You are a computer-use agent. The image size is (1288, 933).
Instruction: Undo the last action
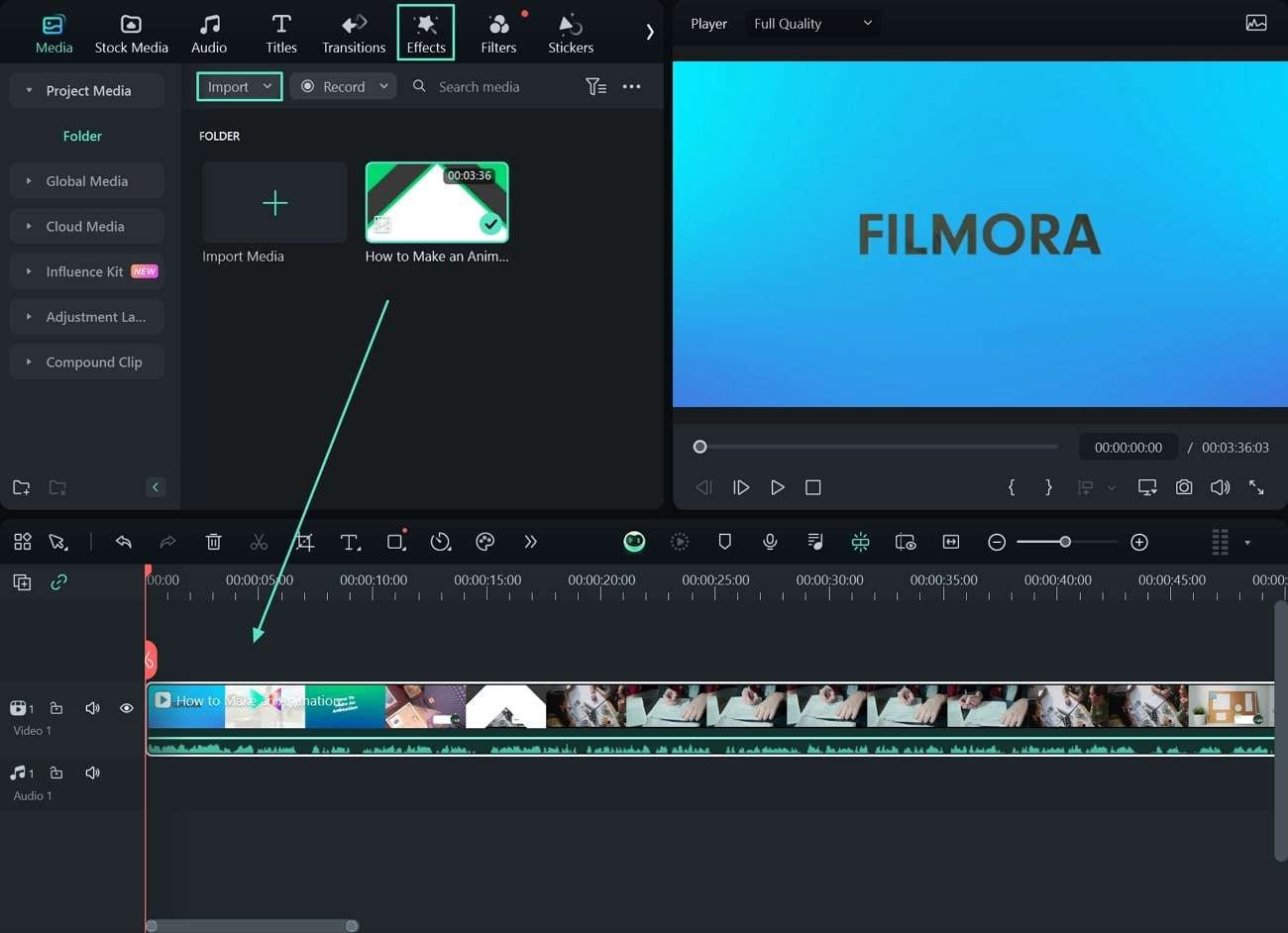tap(123, 542)
